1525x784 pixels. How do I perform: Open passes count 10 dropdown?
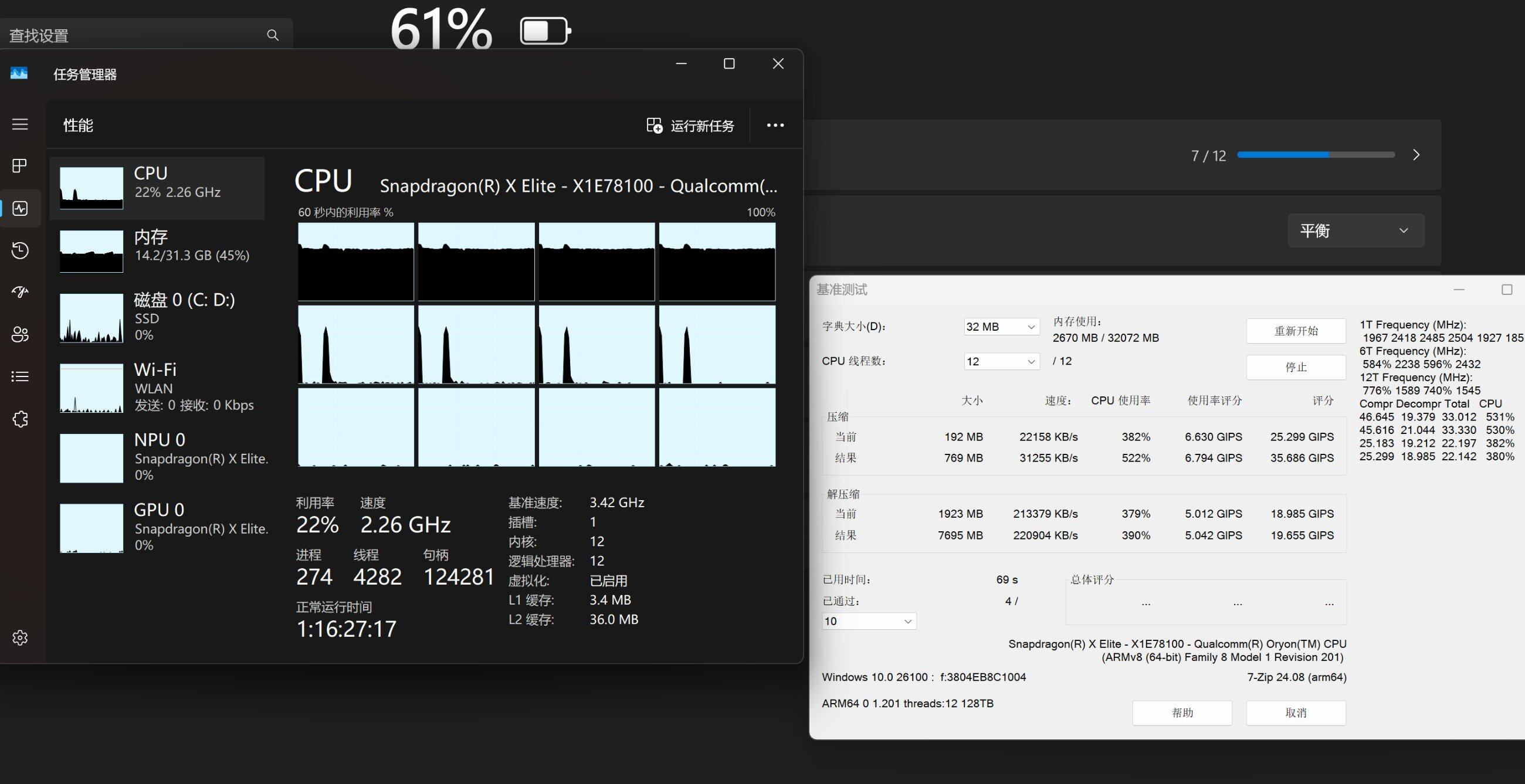click(x=869, y=621)
